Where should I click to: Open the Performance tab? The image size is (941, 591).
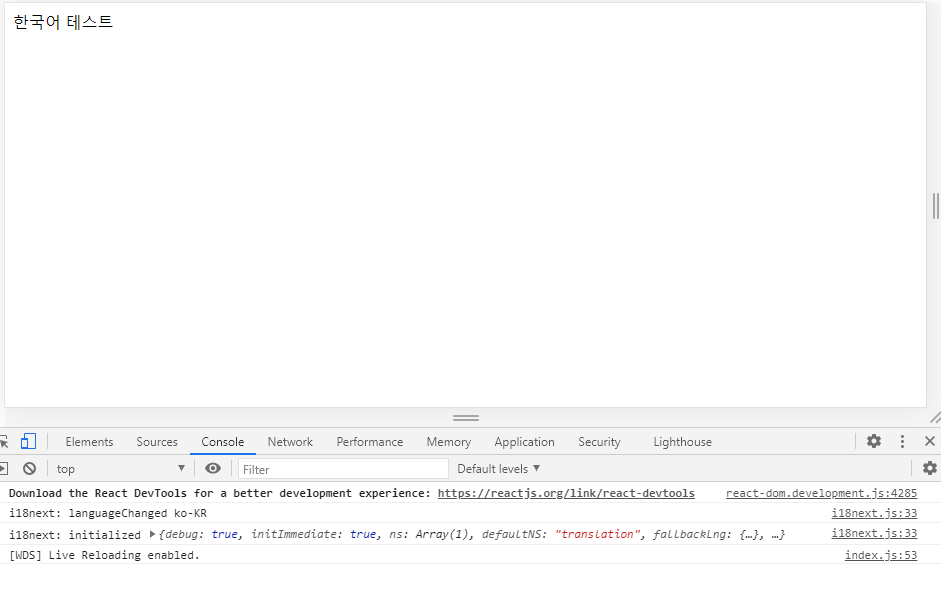[370, 442]
